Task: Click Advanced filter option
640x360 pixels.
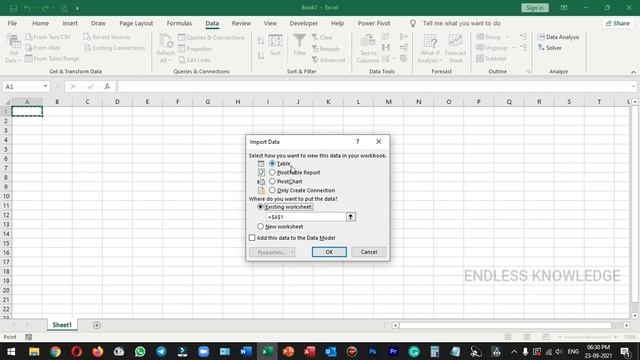Action: (329, 60)
